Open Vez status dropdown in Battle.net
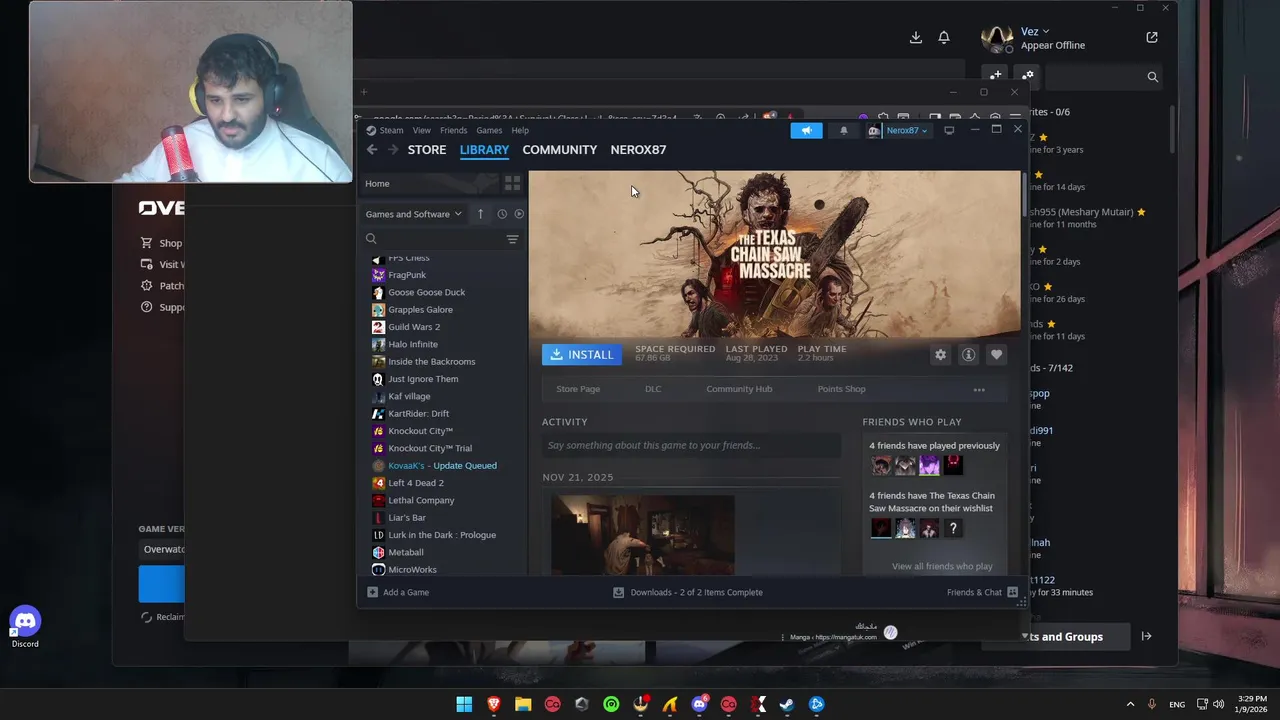Screen dimensions: 1280x720 pos(1034,32)
